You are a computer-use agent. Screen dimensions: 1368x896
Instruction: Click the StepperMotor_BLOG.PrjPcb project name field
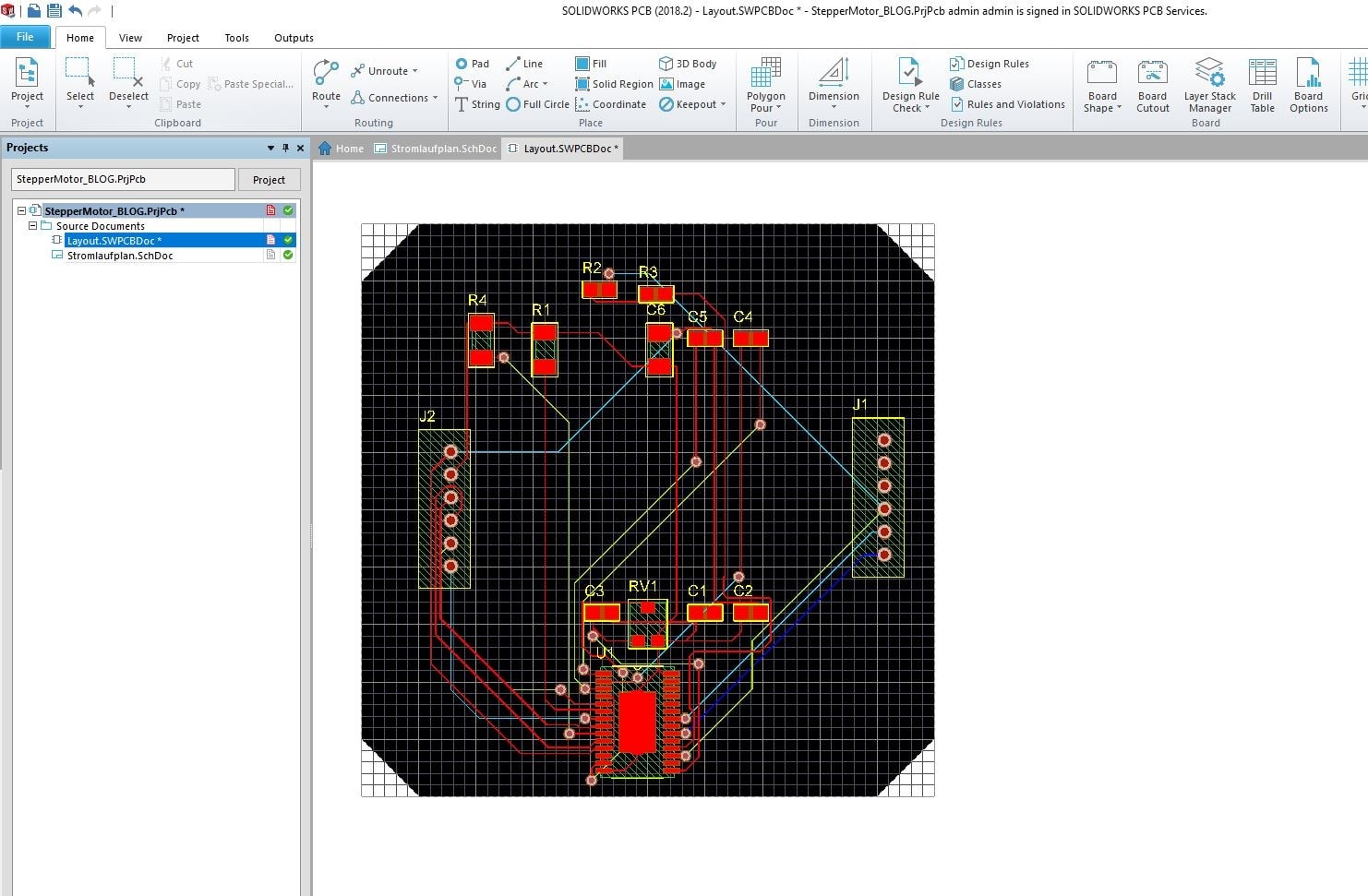(x=123, y=180)
